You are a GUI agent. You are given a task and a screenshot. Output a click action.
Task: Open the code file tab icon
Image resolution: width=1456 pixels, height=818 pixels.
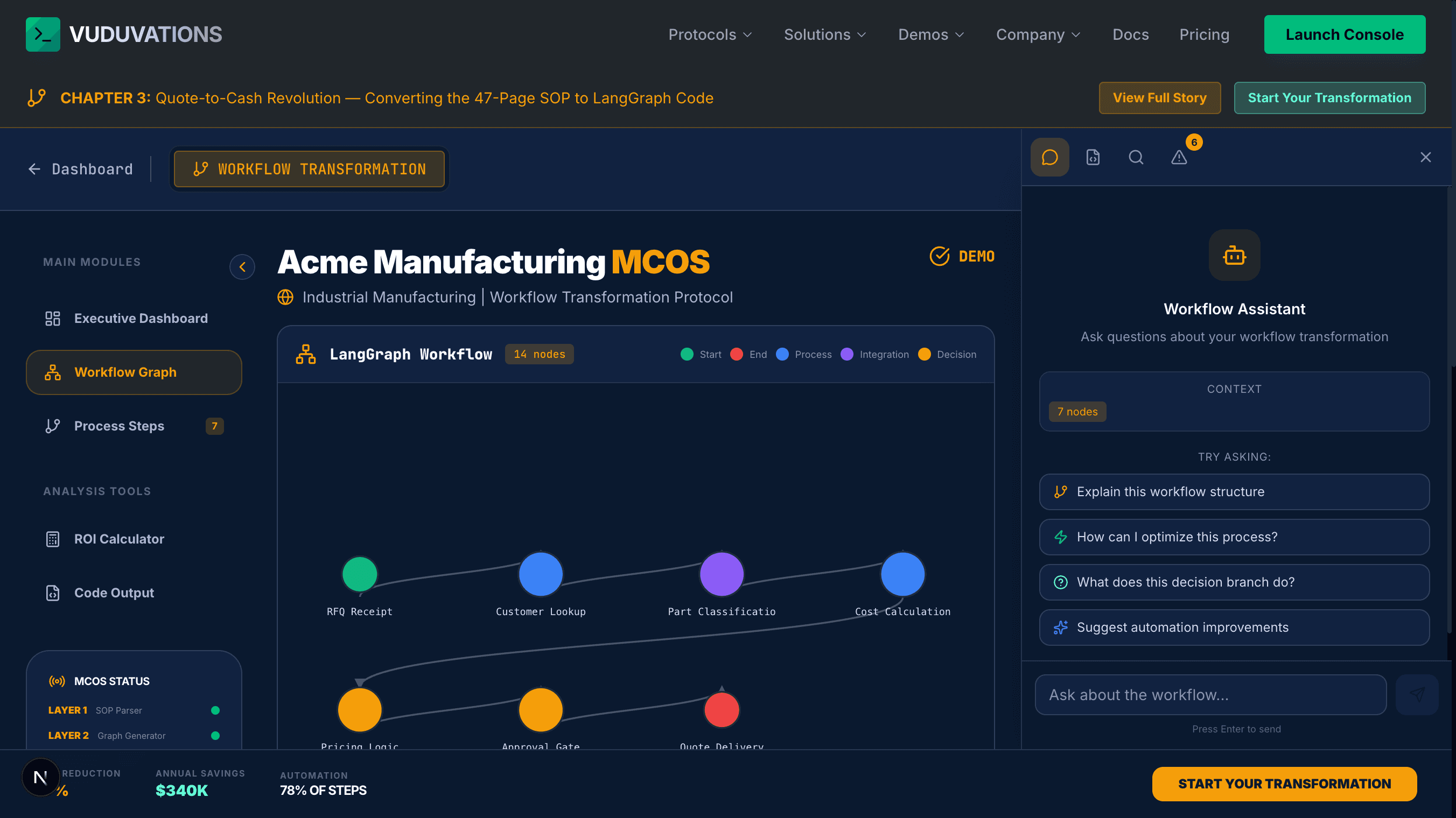[1093, 157]
